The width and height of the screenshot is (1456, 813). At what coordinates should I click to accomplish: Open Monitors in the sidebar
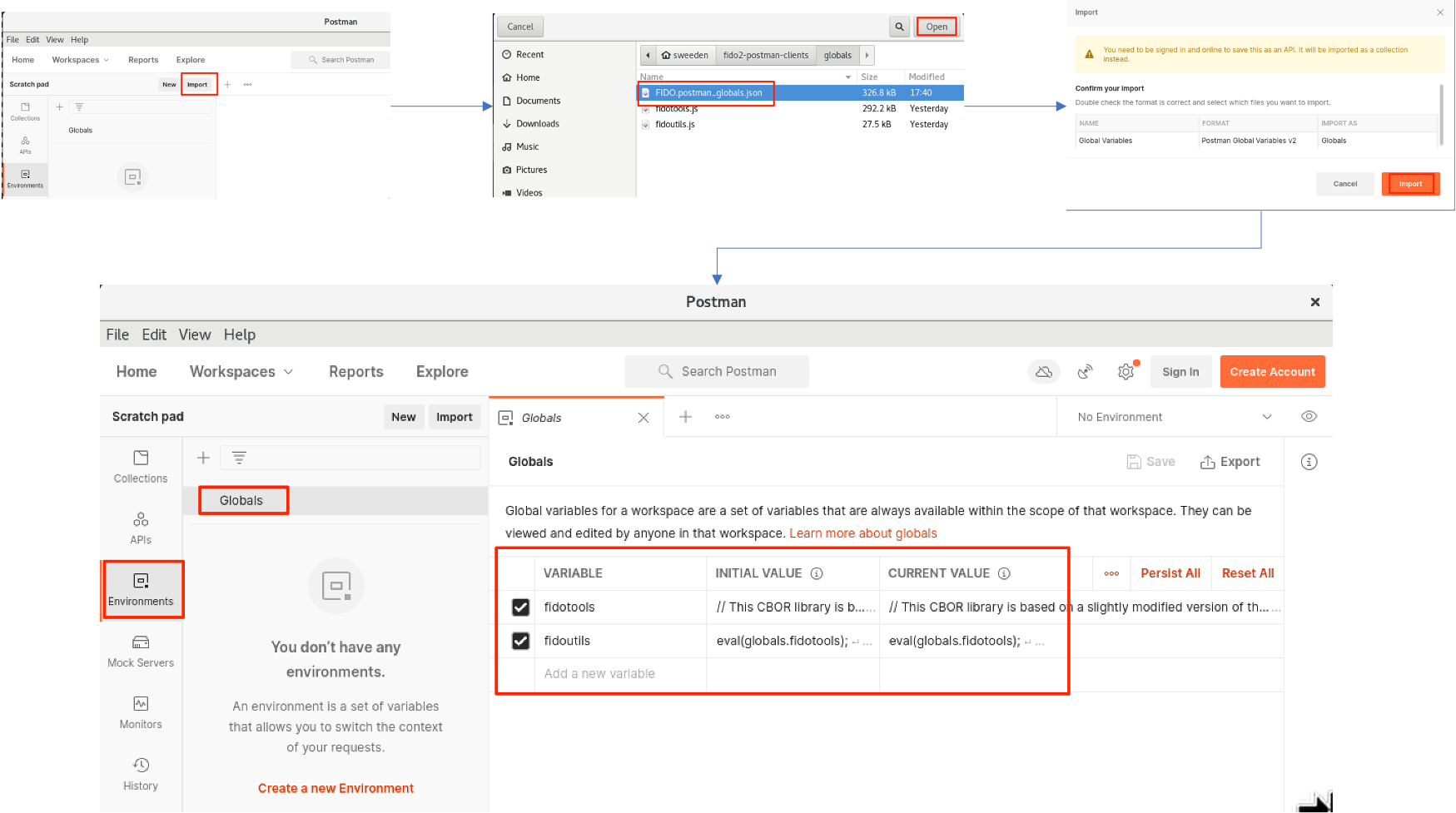pos(141,712)
